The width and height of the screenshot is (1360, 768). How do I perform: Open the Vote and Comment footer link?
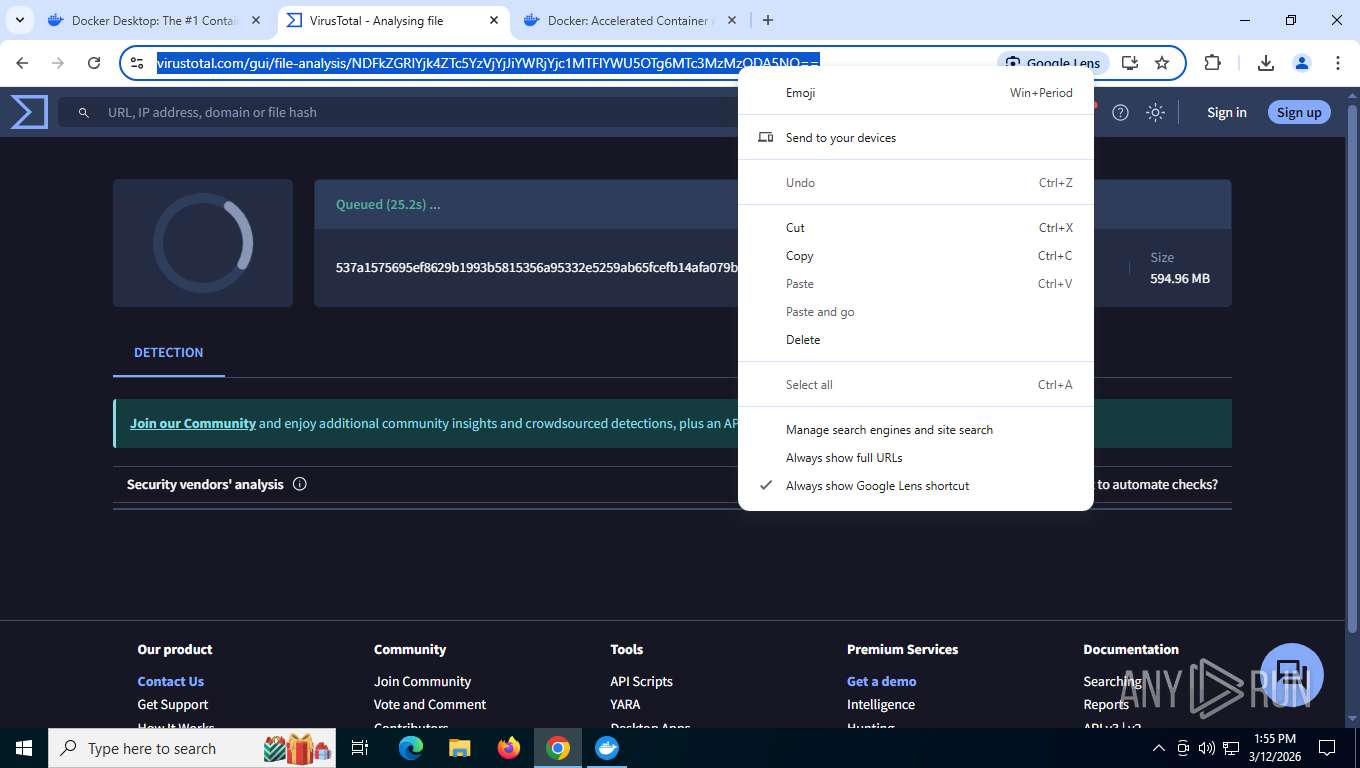click(430, 704)
